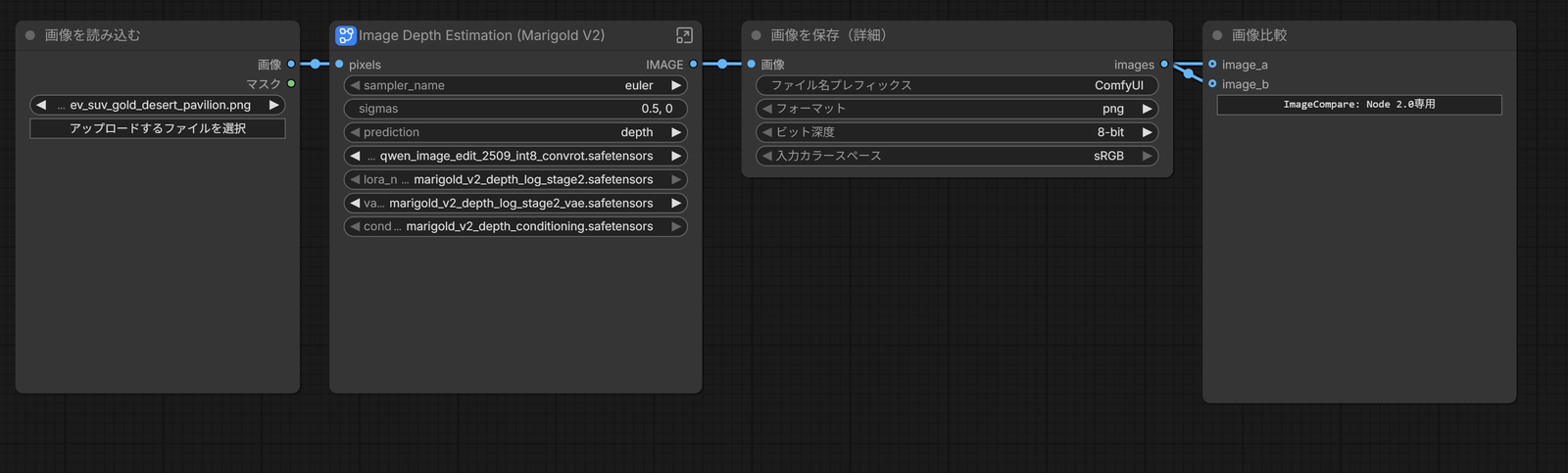The image size is (1568, 473).
Task: Select previous lora_n file option
Action: [355, 179]
